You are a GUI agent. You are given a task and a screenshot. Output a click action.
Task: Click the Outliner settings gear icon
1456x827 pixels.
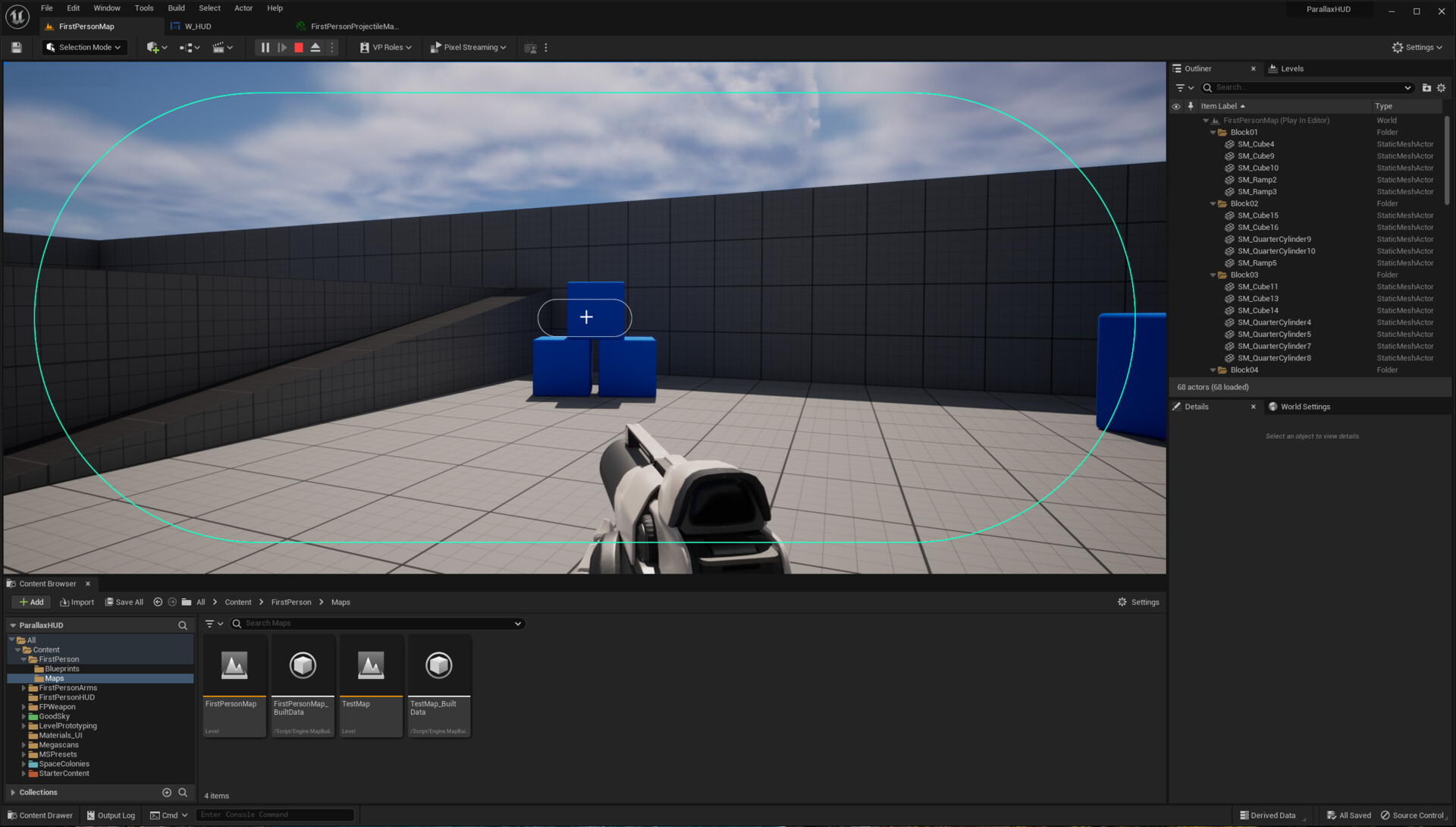pos(1440,87)
